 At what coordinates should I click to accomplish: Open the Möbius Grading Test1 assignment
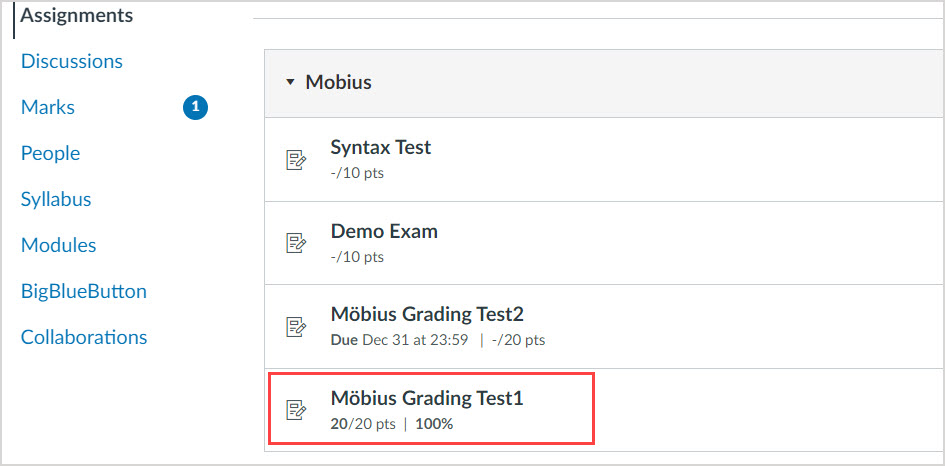(x=427, y=398)
